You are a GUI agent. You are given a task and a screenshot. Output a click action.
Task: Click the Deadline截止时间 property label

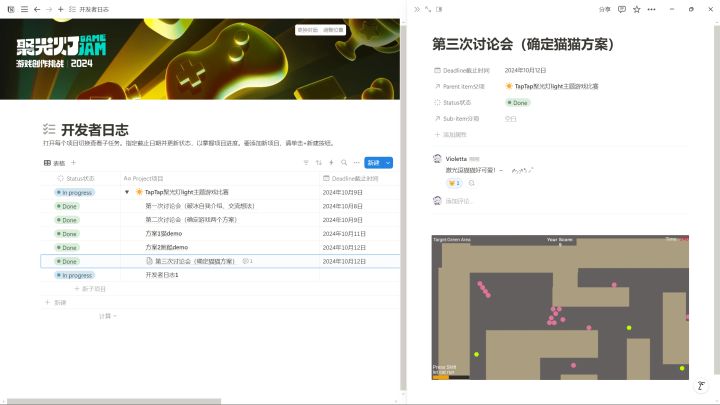(462, 71)
